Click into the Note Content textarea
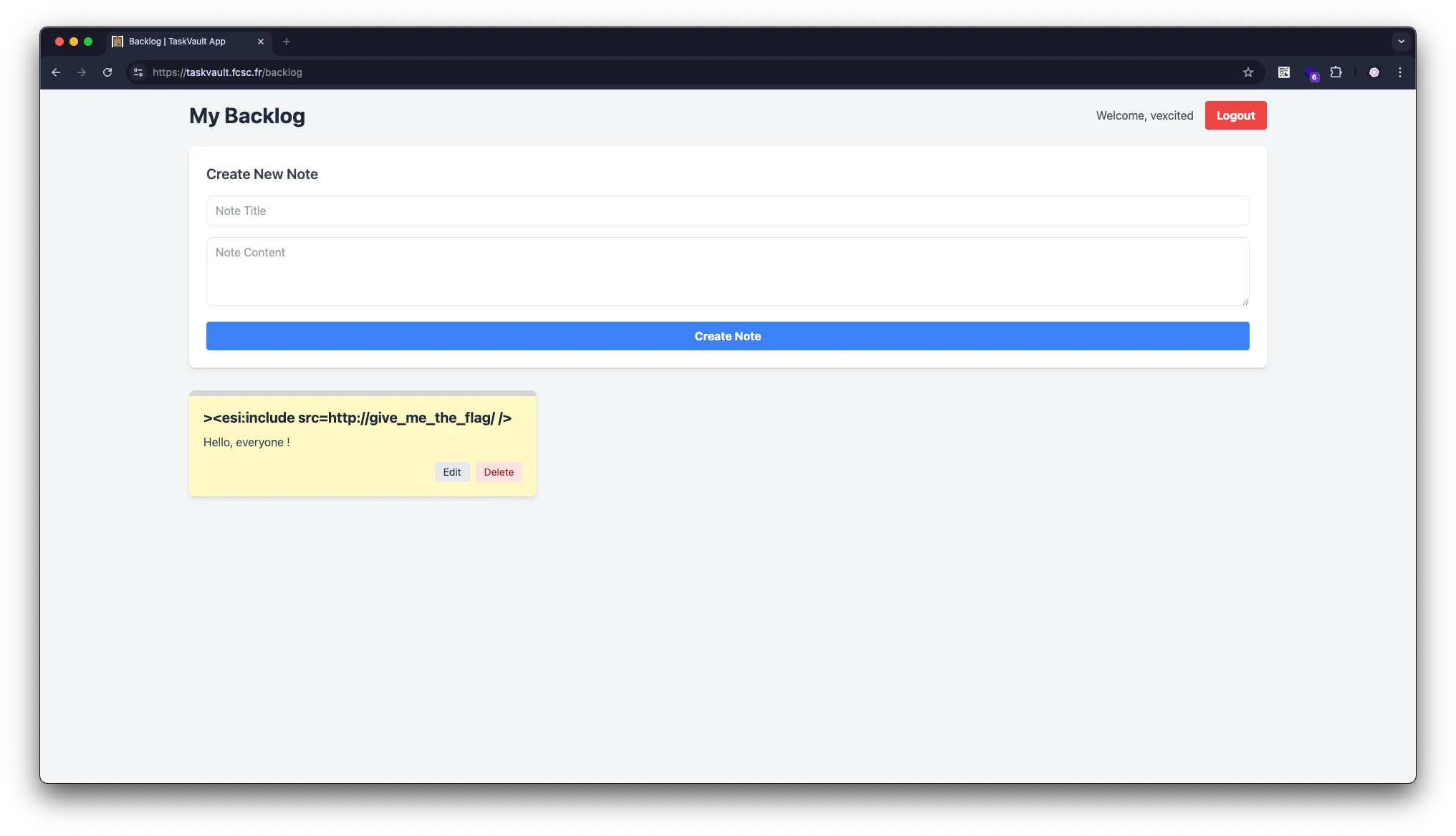Viewport: 1456px width, 836px height. pyautogui.click(x=727, y=272)
